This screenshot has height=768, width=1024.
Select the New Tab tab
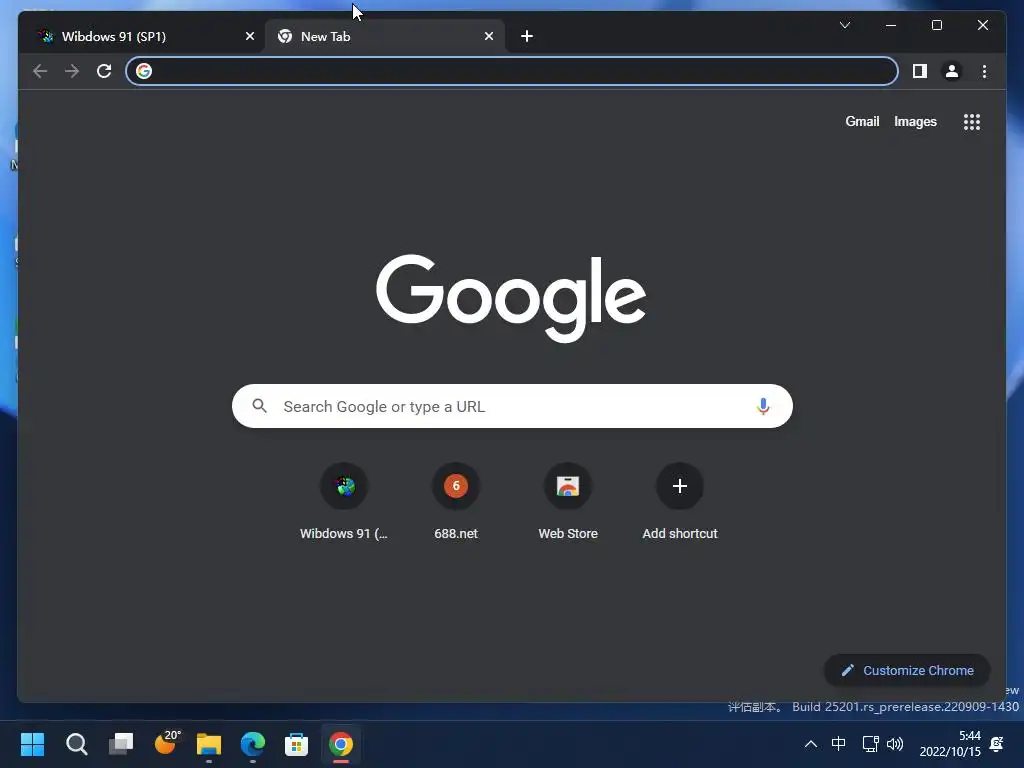[x=385, y=37]
